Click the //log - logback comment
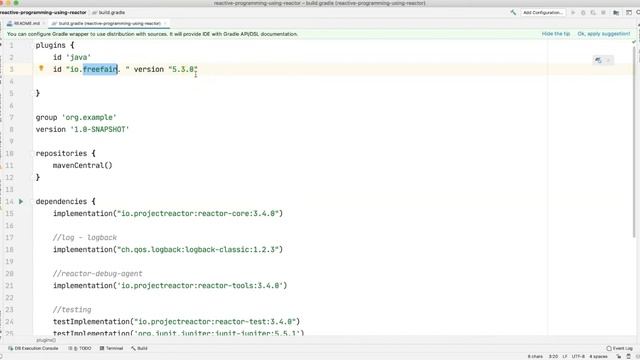640x360 pixels. [x=84, y=238]
